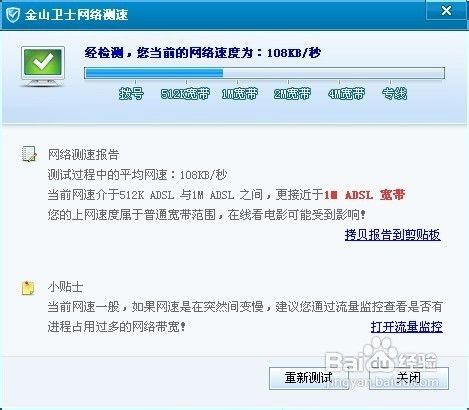
Task: Click the 重新测试 button
Action: [x=309, y=378]
